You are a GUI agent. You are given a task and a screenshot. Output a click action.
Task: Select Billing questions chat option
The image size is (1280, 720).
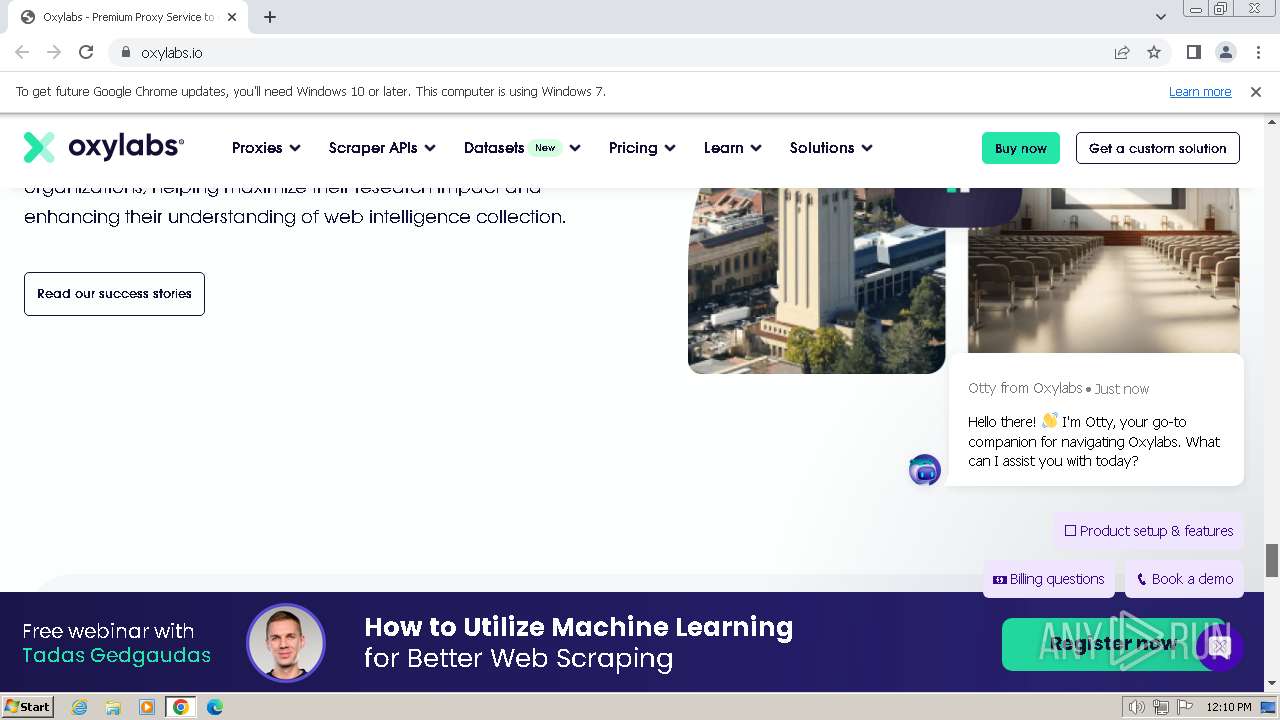pos(1048,579)
